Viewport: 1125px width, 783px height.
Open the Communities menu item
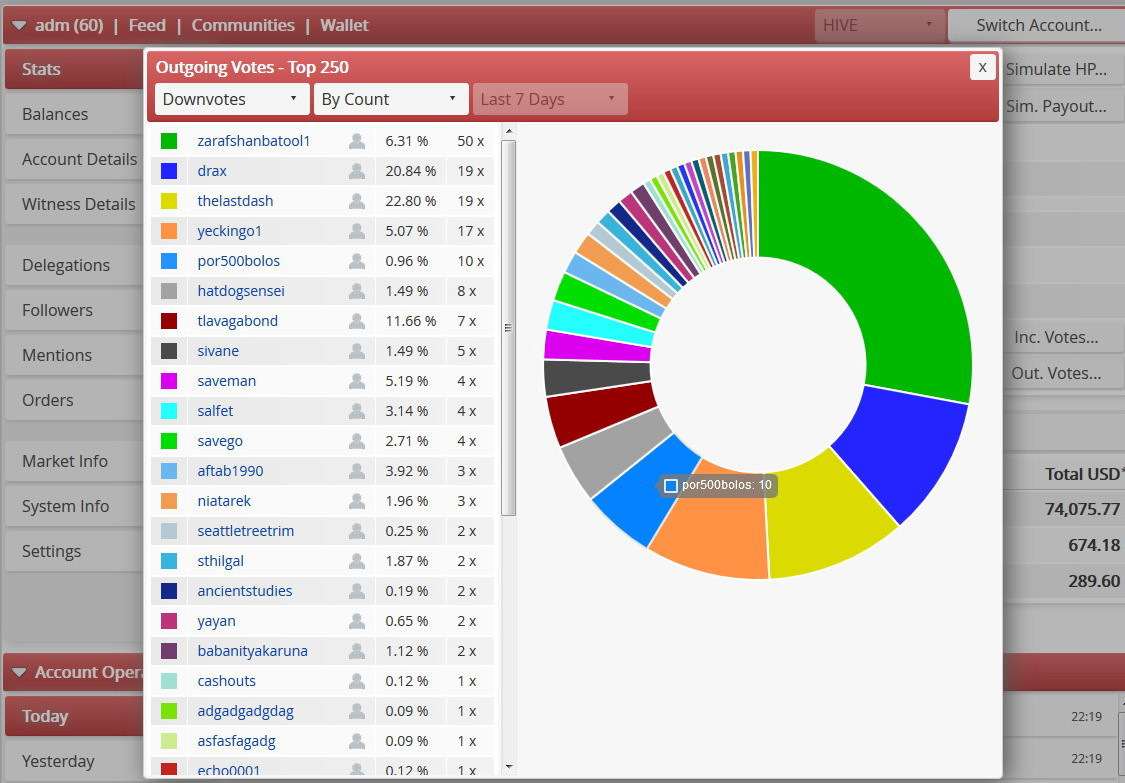(x=243, y=25)
